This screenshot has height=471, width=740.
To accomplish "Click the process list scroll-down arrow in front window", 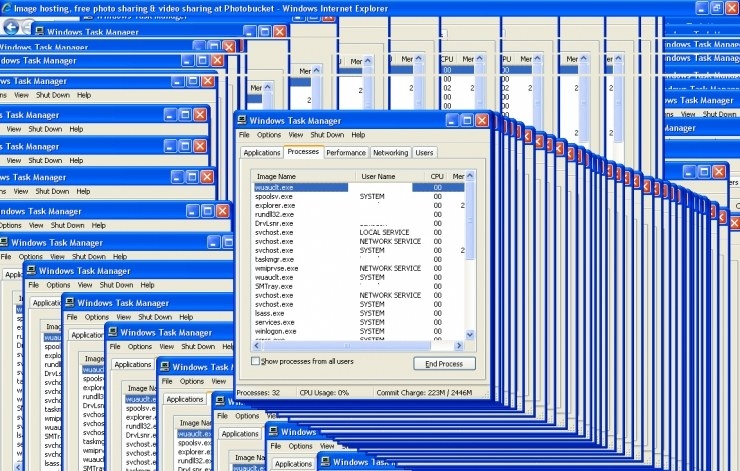I will [x=471, y=336].
